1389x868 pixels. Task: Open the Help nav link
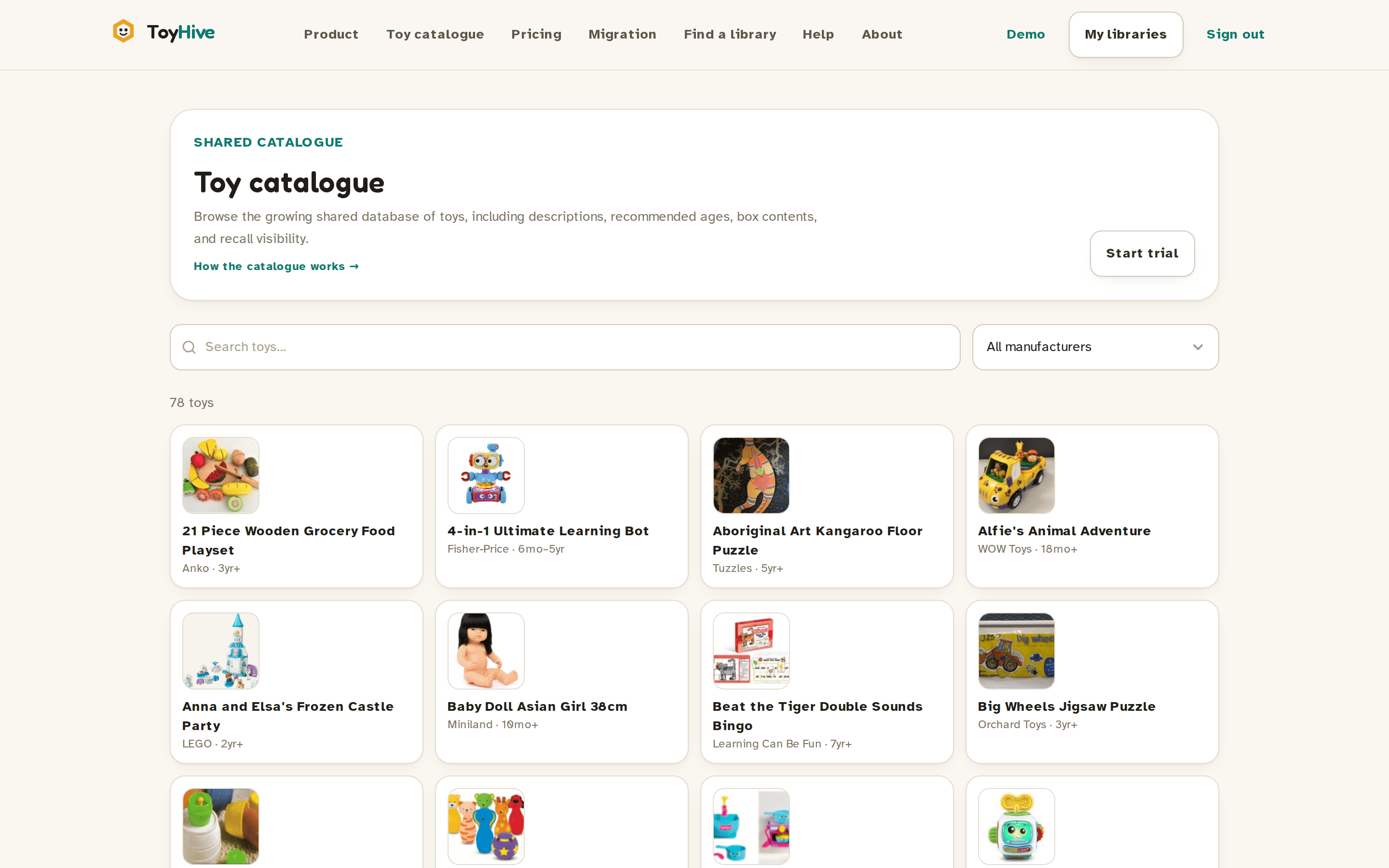point(818,34)
